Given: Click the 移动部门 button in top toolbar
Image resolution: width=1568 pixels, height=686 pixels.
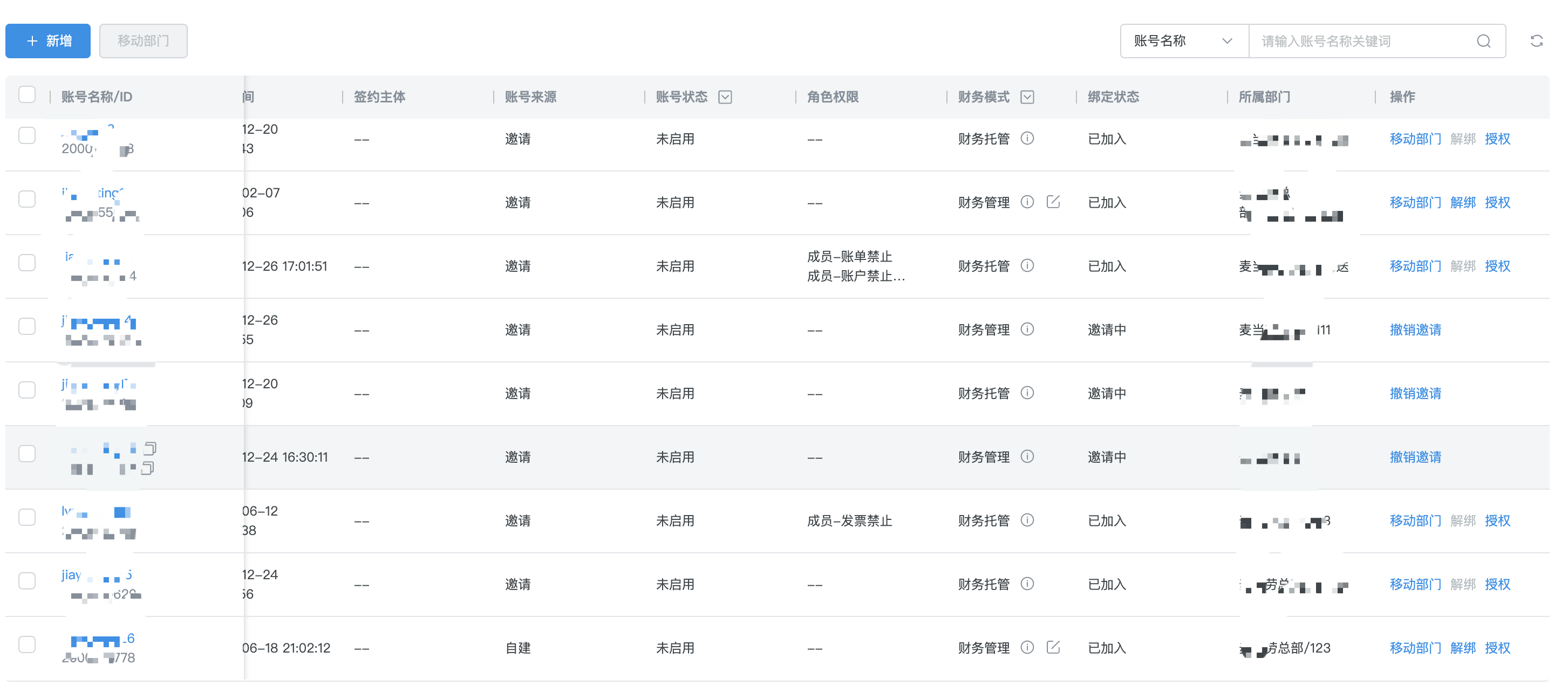Looking at the screenshot, I should [x=143, y=41].
